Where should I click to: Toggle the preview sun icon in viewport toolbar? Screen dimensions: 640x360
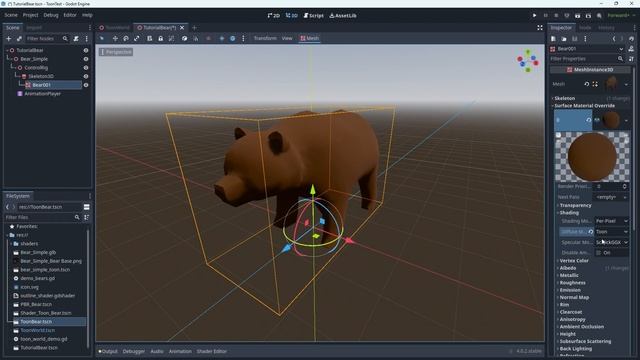(222, 38)
